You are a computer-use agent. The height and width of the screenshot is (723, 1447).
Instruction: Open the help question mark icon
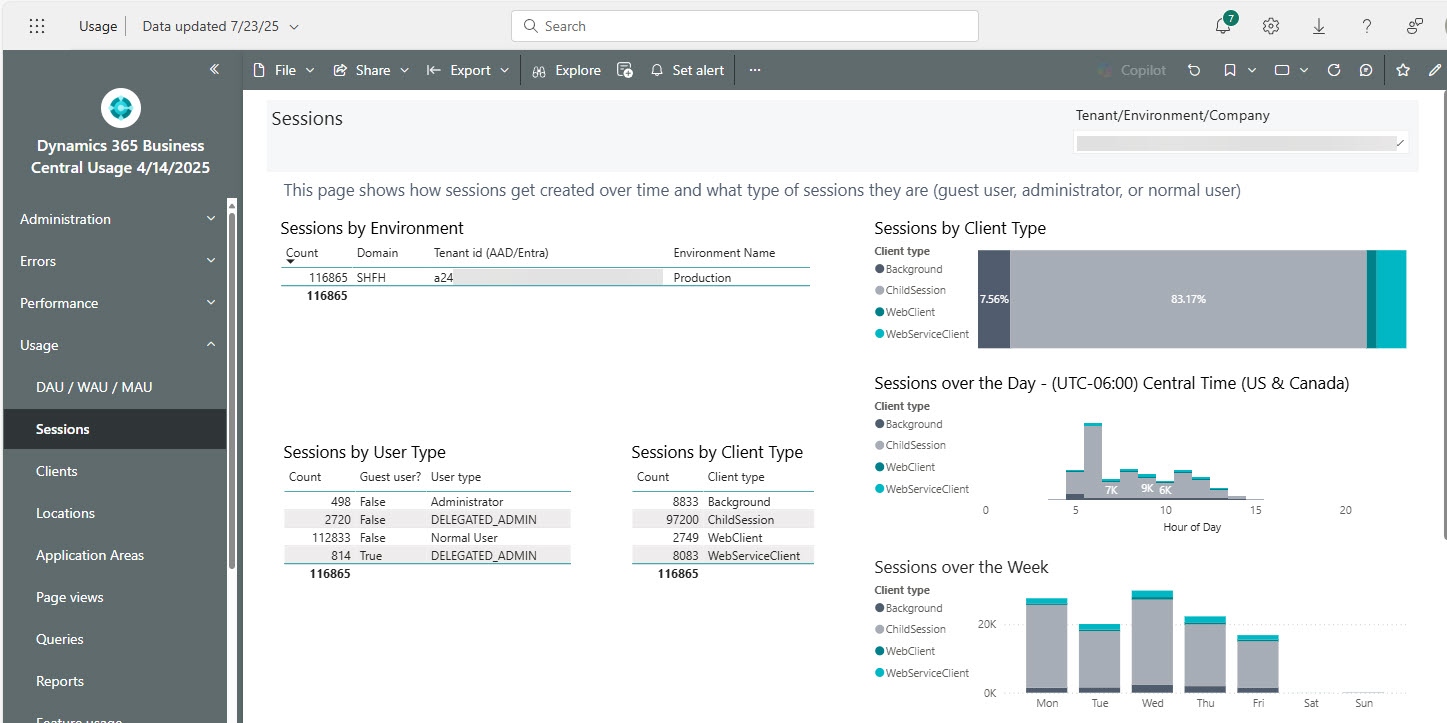(x=1367, y=26)
